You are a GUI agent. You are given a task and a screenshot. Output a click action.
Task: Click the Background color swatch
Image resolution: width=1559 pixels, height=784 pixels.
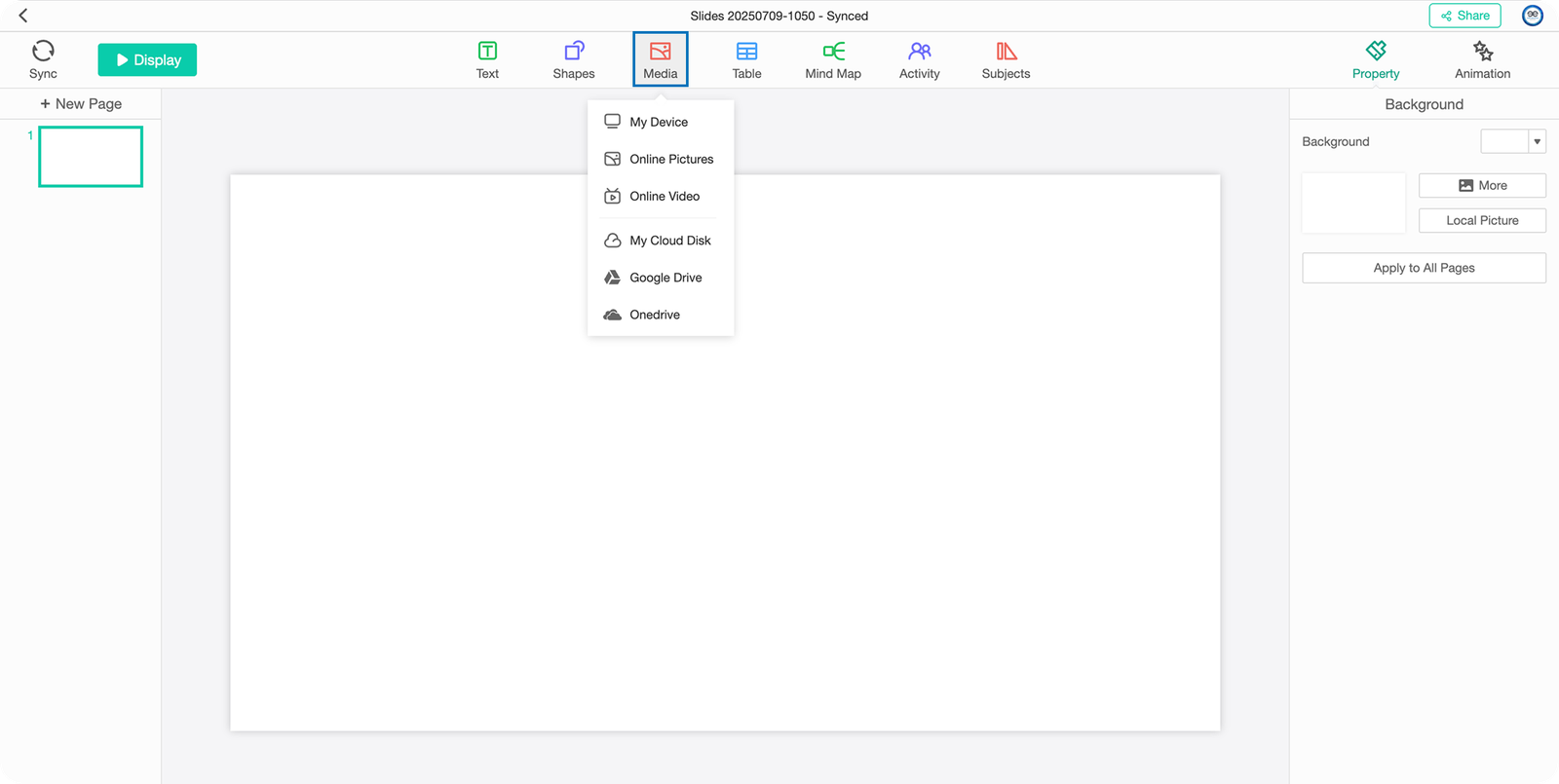click(x=1504, y=142)
